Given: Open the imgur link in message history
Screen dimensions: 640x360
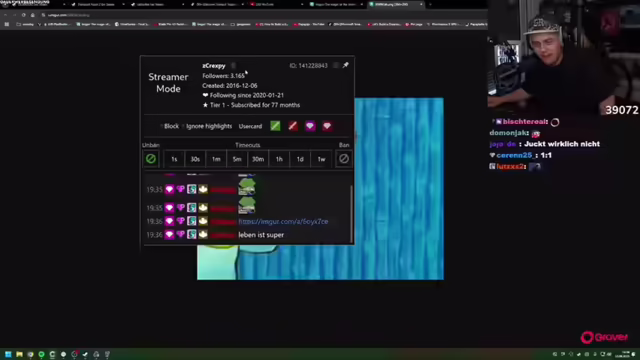Looking at the screenshot, I should [x=283, y=222].
